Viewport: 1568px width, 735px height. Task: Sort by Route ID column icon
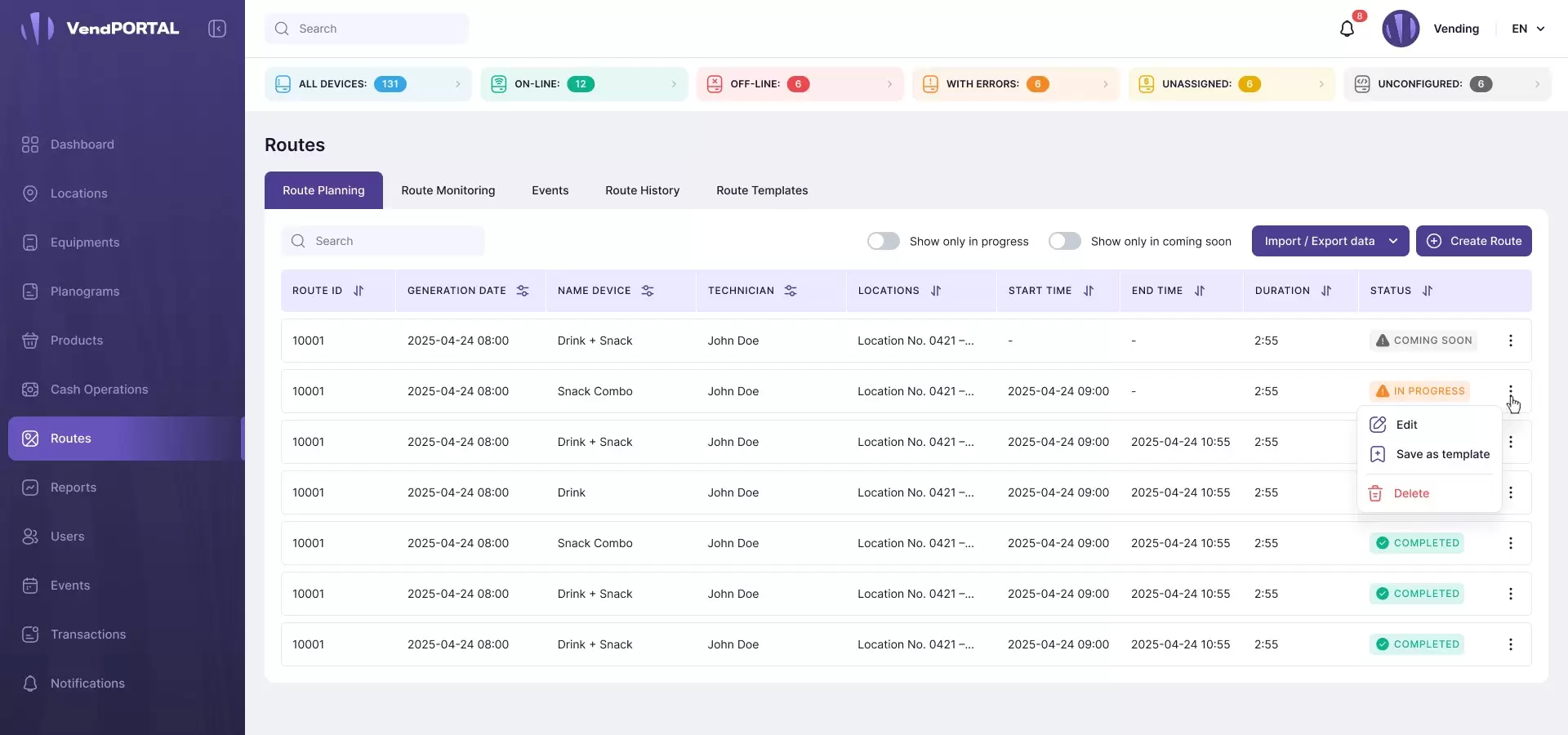(x=359, y=291)
